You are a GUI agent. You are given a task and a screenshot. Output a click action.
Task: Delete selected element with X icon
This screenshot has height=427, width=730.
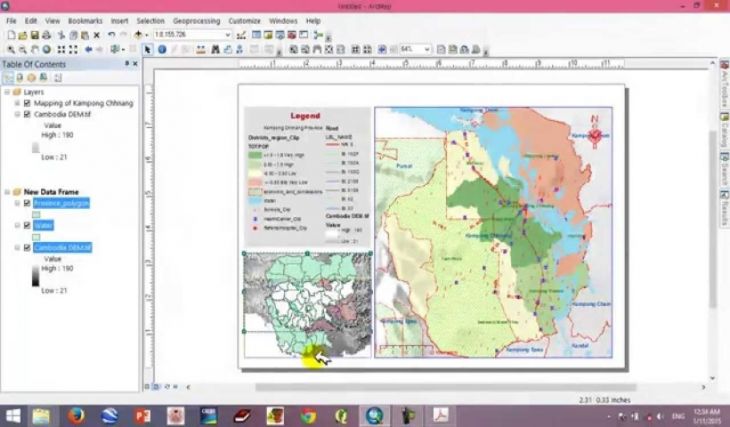(97, 35)
